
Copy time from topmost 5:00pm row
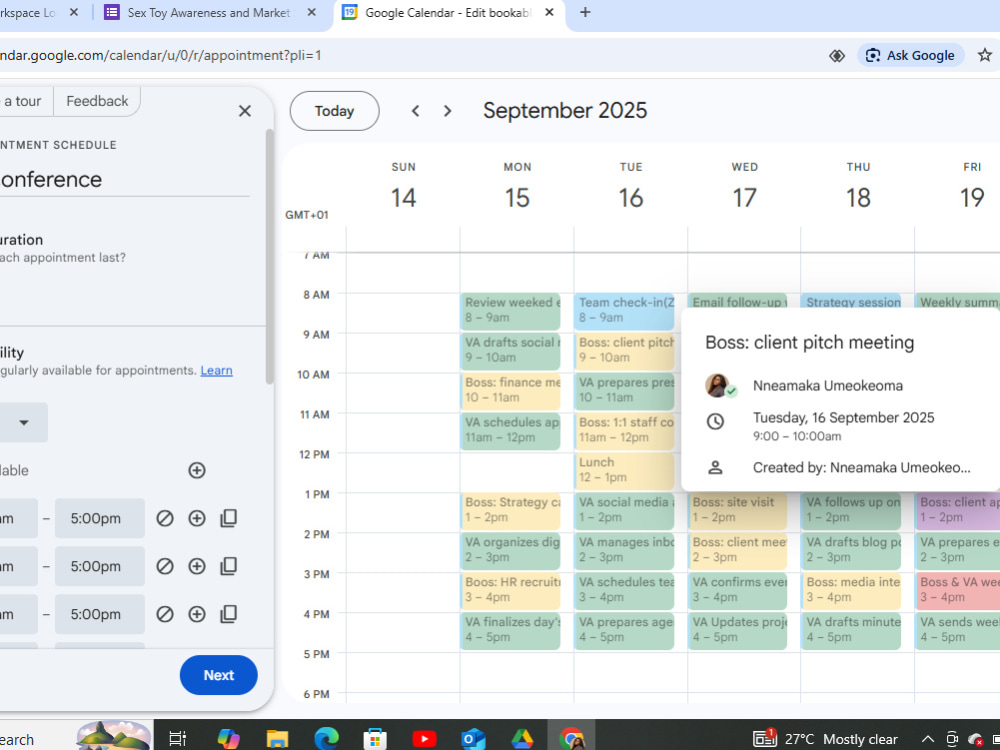228,518
